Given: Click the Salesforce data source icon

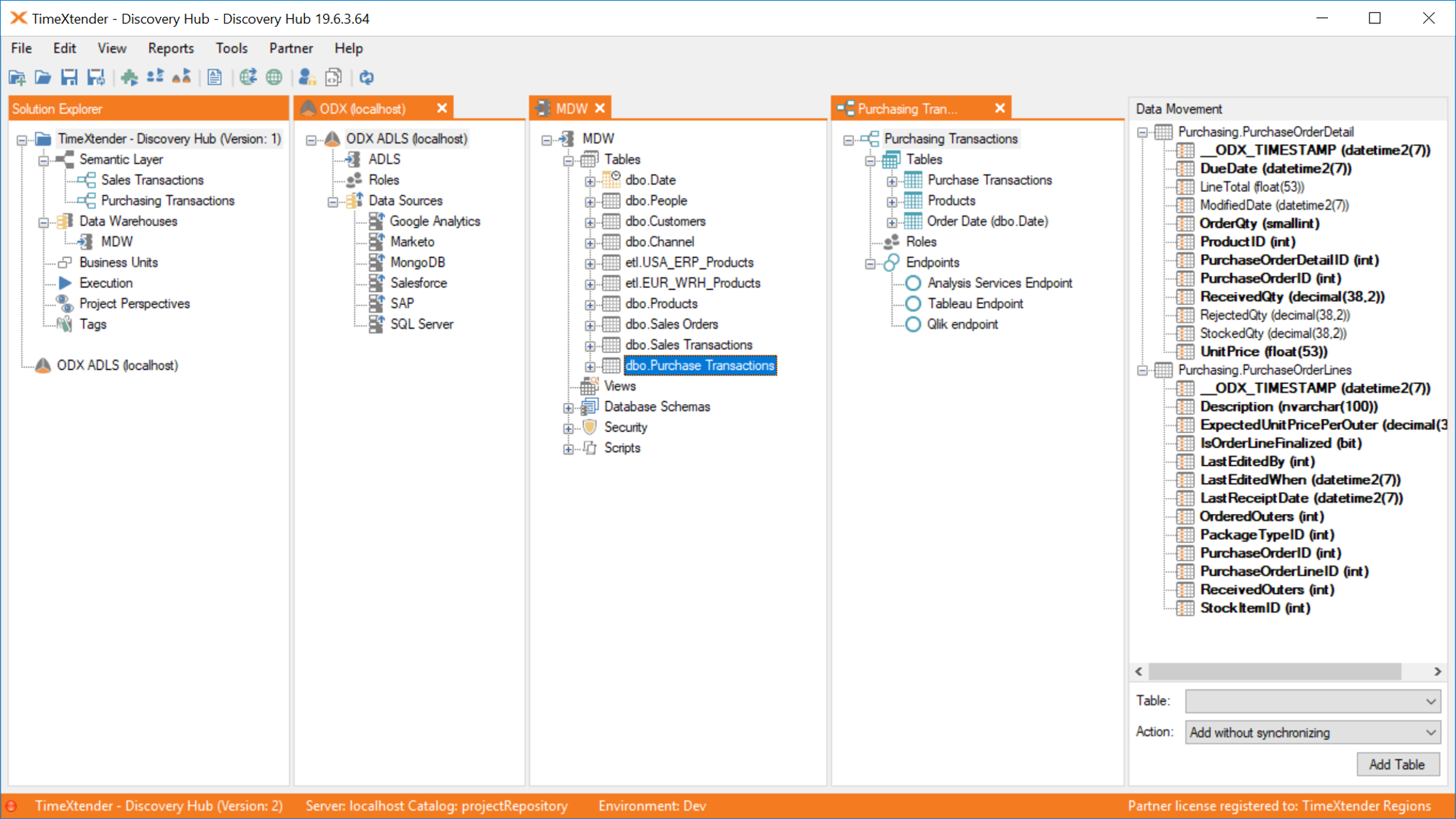Looking at the screenshot, I should 376,282.
